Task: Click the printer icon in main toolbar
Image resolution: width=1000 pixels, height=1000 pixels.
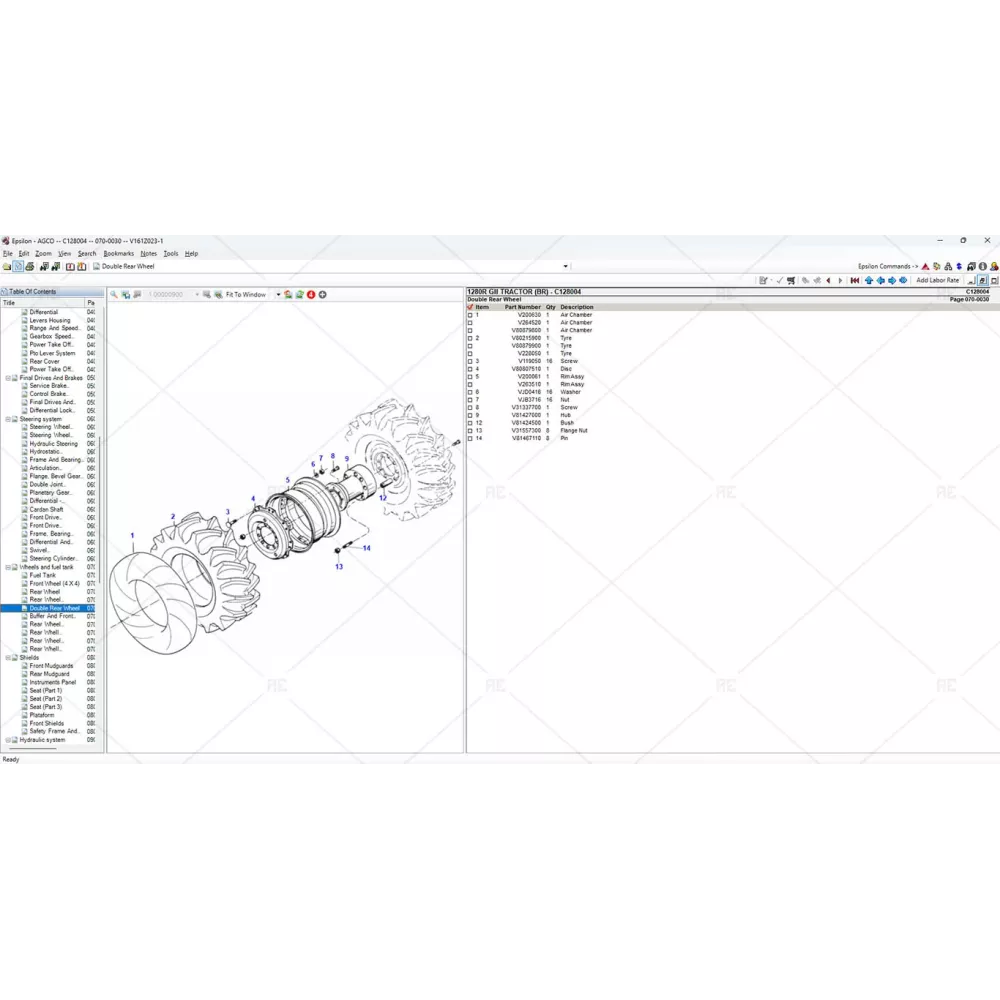Action: tap(31, 267)
